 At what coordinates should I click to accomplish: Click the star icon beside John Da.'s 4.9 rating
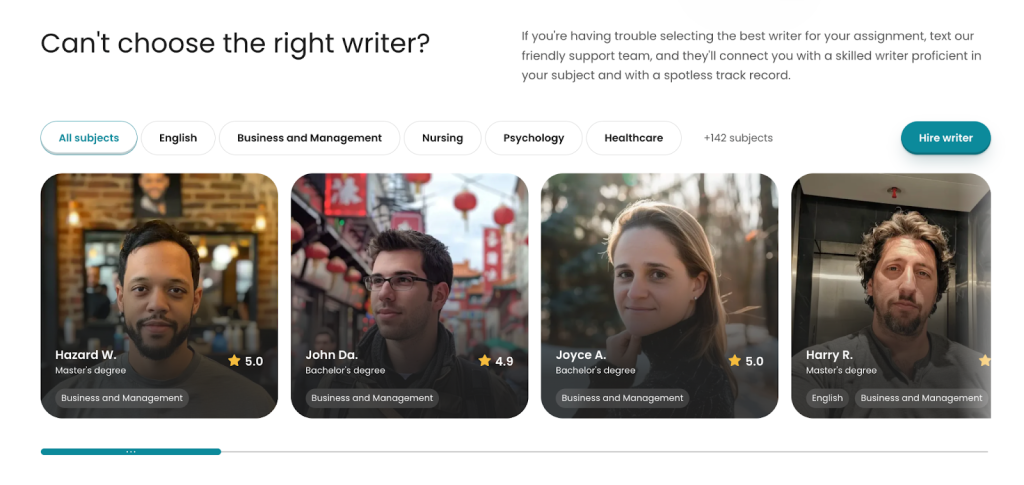tap(485, 360)
